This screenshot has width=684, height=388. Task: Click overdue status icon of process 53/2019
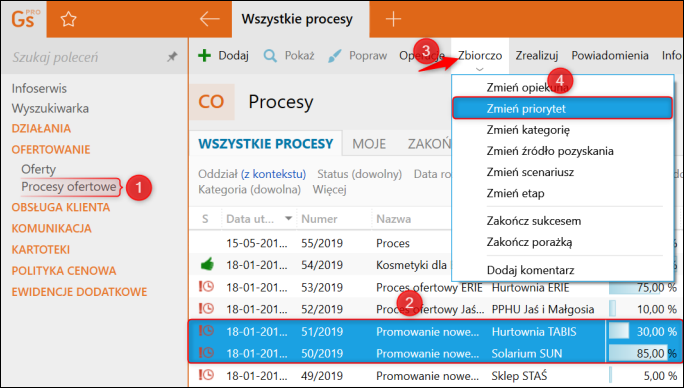pyautogui.click(x=206, y=287)
